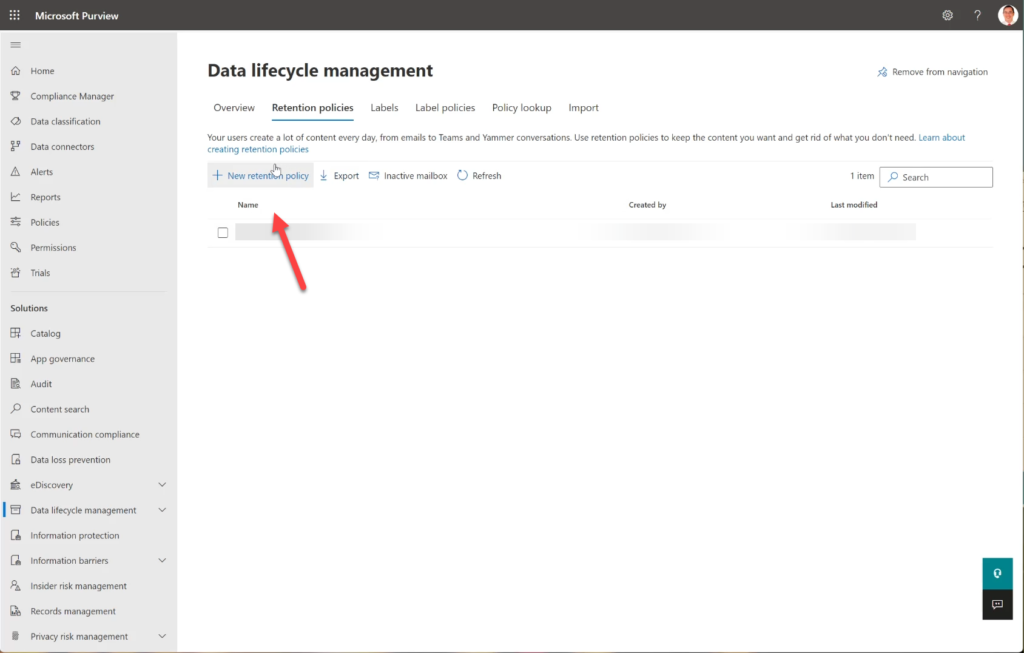The height and width of the screenshot is (653, 1024).
Task: Collapse the Data lifecycle management section
Action: [x=160, y=509]
